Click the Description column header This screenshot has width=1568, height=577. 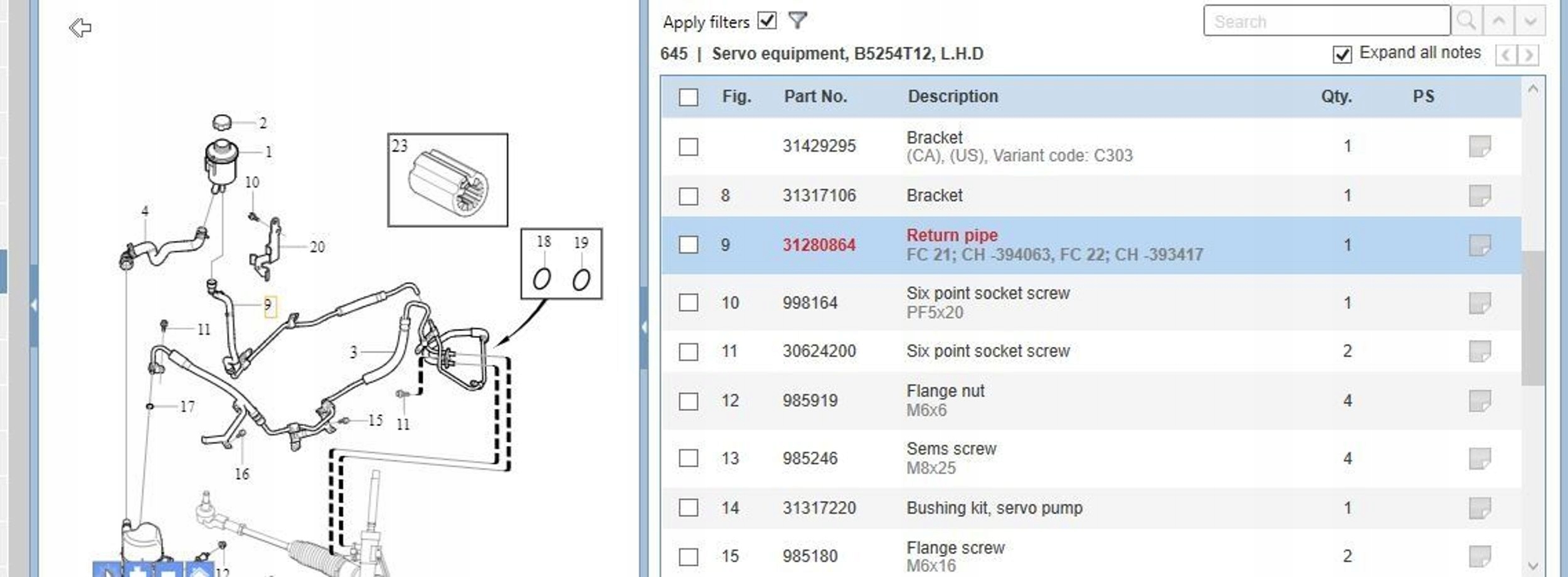pos(953,97)
